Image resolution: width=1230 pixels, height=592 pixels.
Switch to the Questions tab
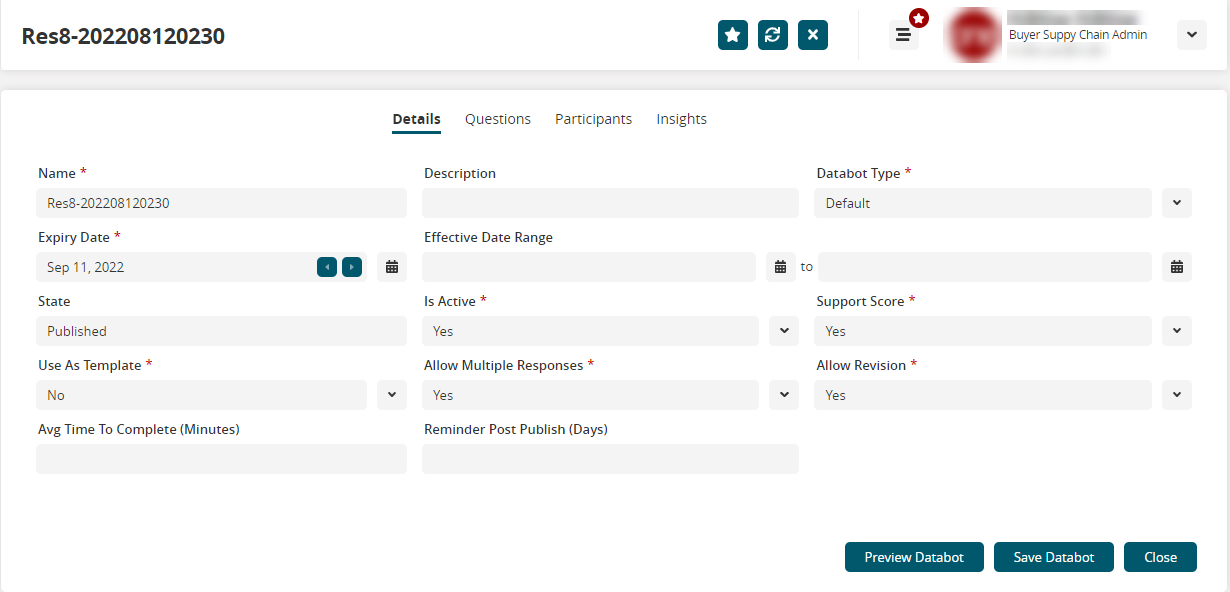coord(498,119)
